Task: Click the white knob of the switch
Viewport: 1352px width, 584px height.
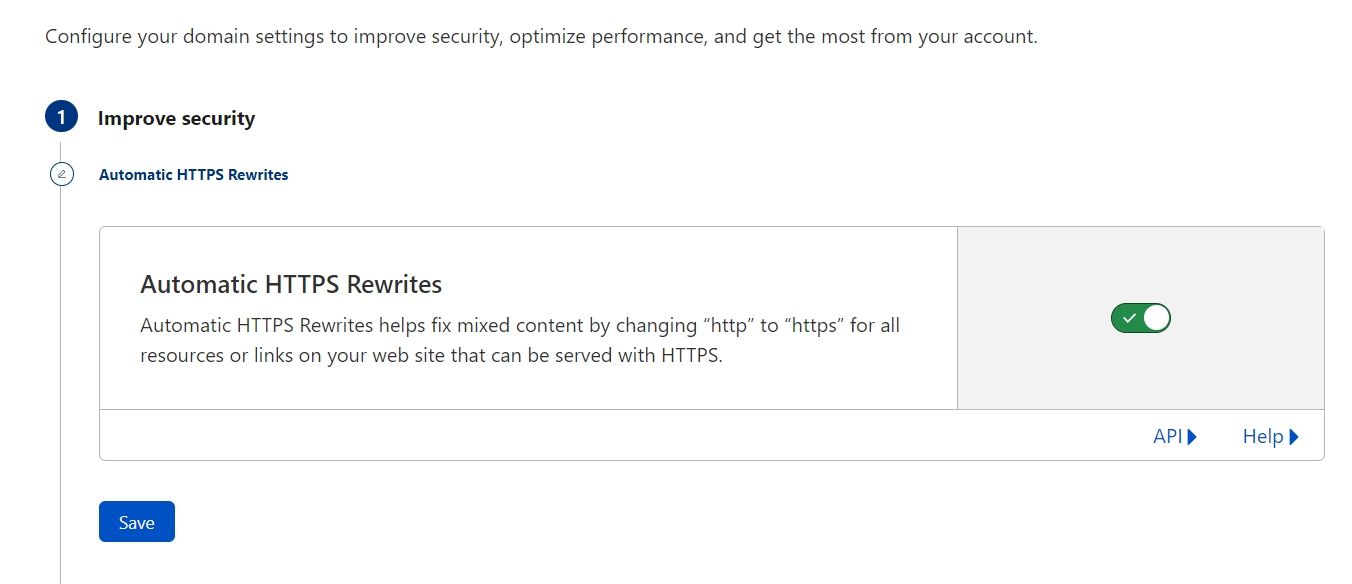Action: pos(1156,318)
